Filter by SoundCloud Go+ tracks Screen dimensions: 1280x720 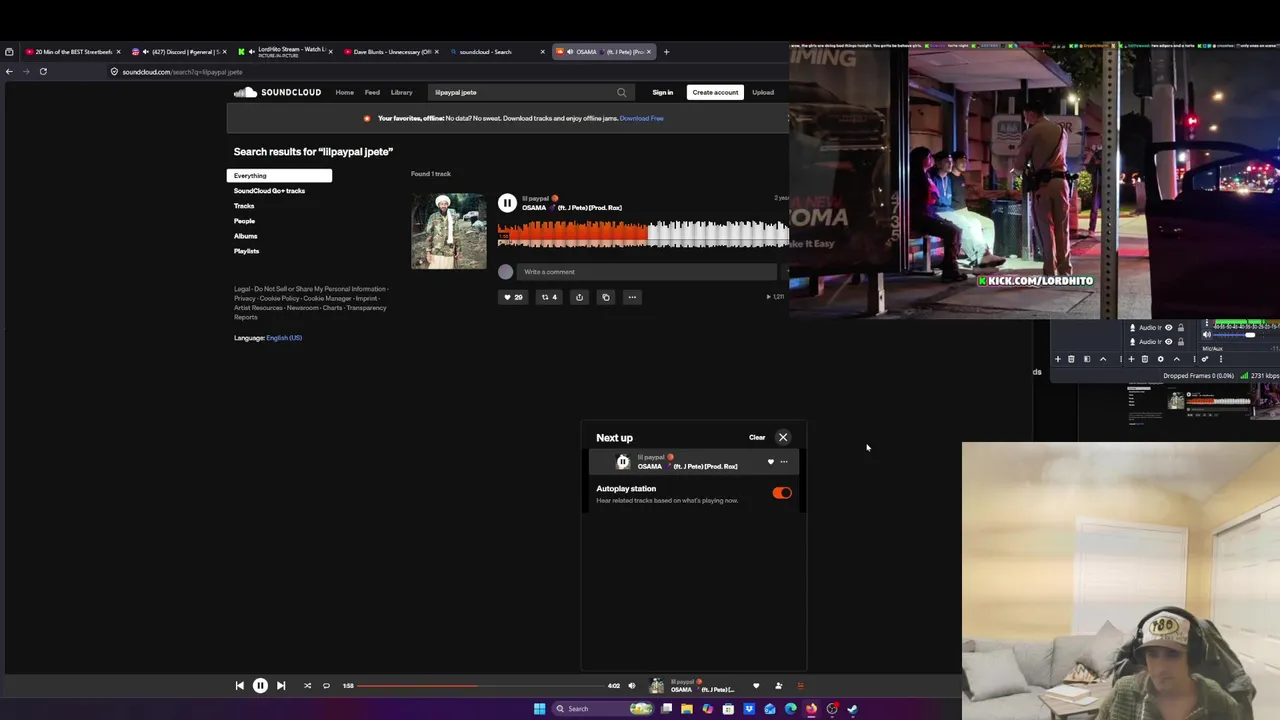pyautogui.click(x=269, y=191)
